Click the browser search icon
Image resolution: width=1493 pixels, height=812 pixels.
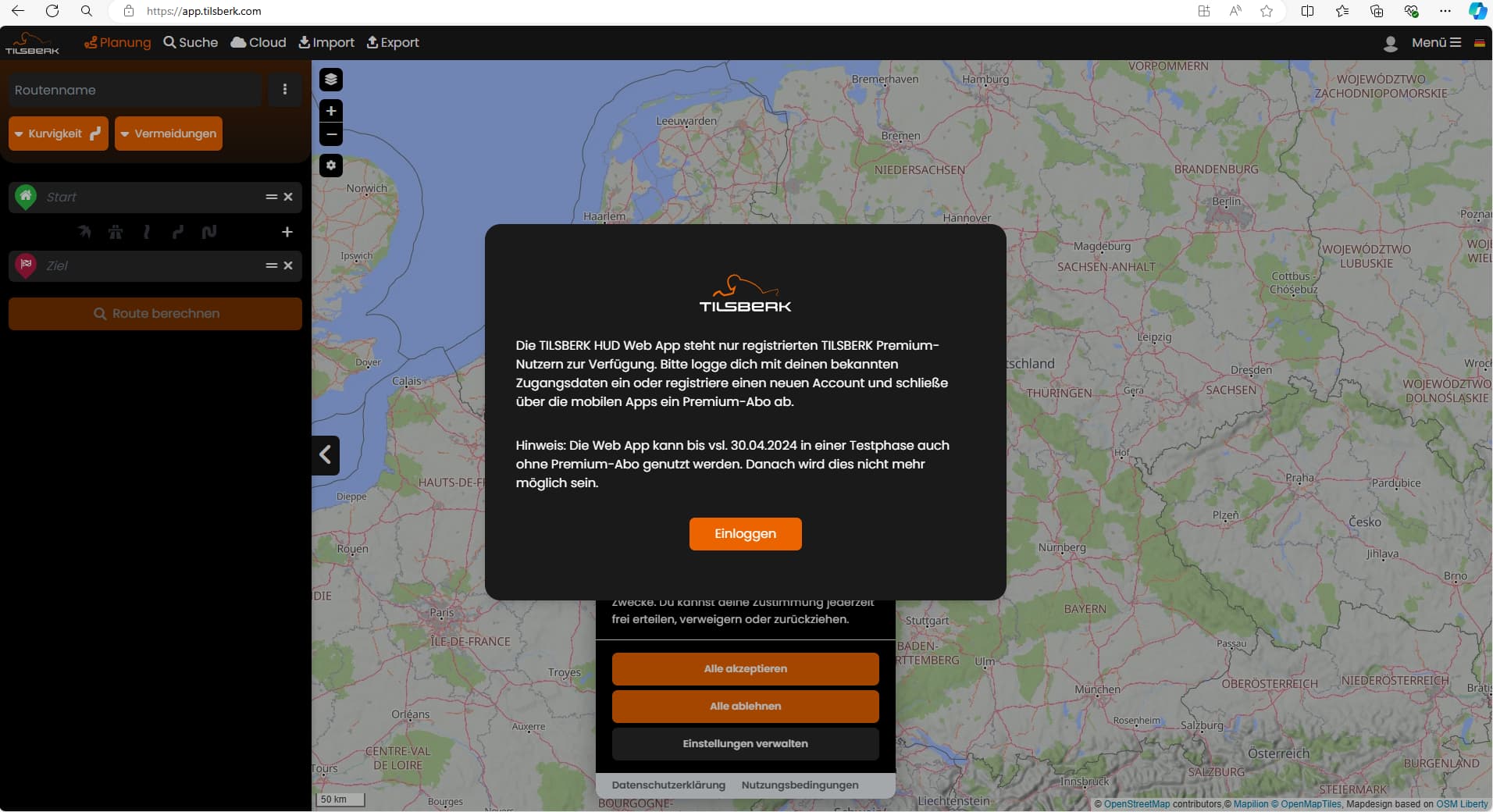click(87, 11)
